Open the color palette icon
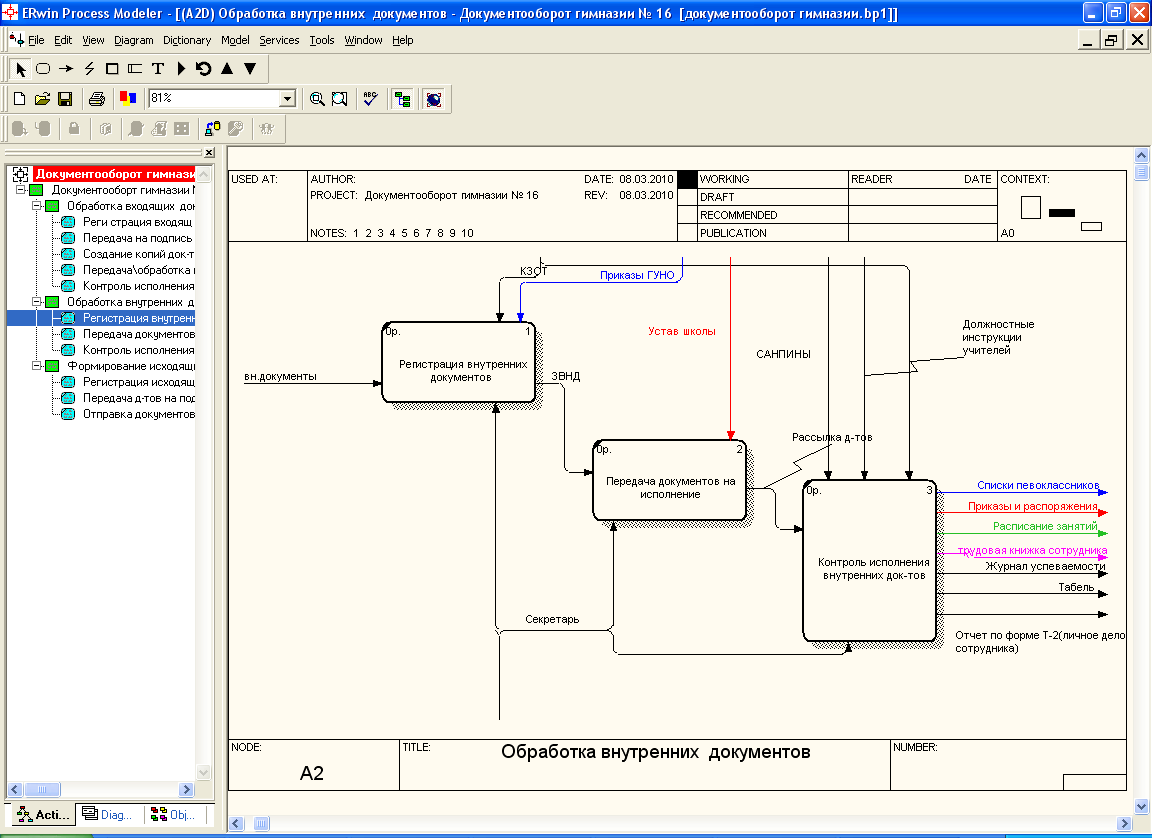The width and height of the screenshot is (1152, 838). click(127, 99)
